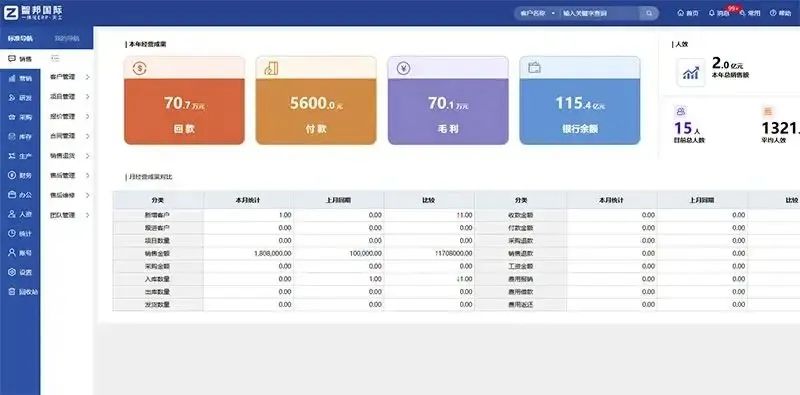Open the 账号 module in sidebar
The image size is (800, 395).
click(20, 253)
